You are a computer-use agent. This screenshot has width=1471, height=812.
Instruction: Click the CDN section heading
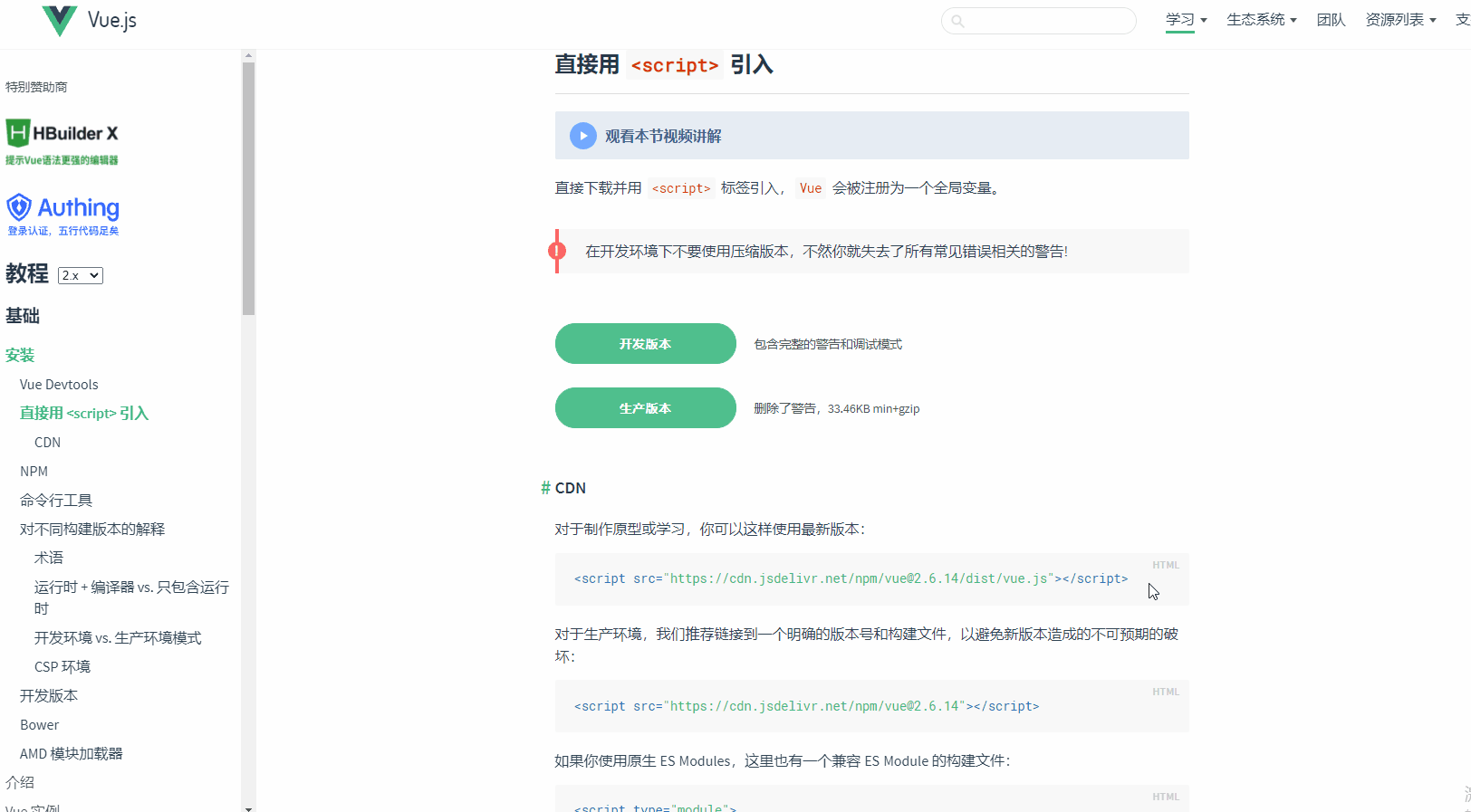(571, 488)
